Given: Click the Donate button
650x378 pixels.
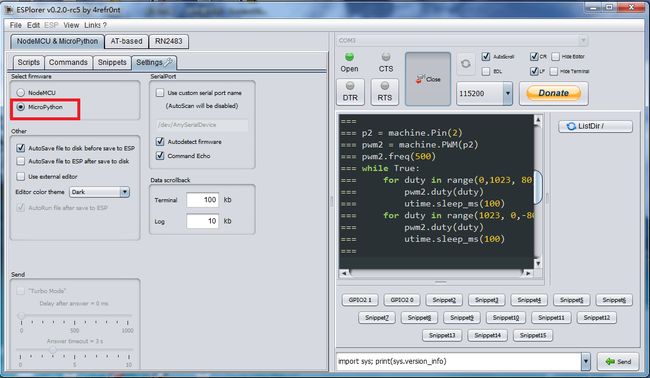Looking at the screenshot, I should click(x=553, y=93).
